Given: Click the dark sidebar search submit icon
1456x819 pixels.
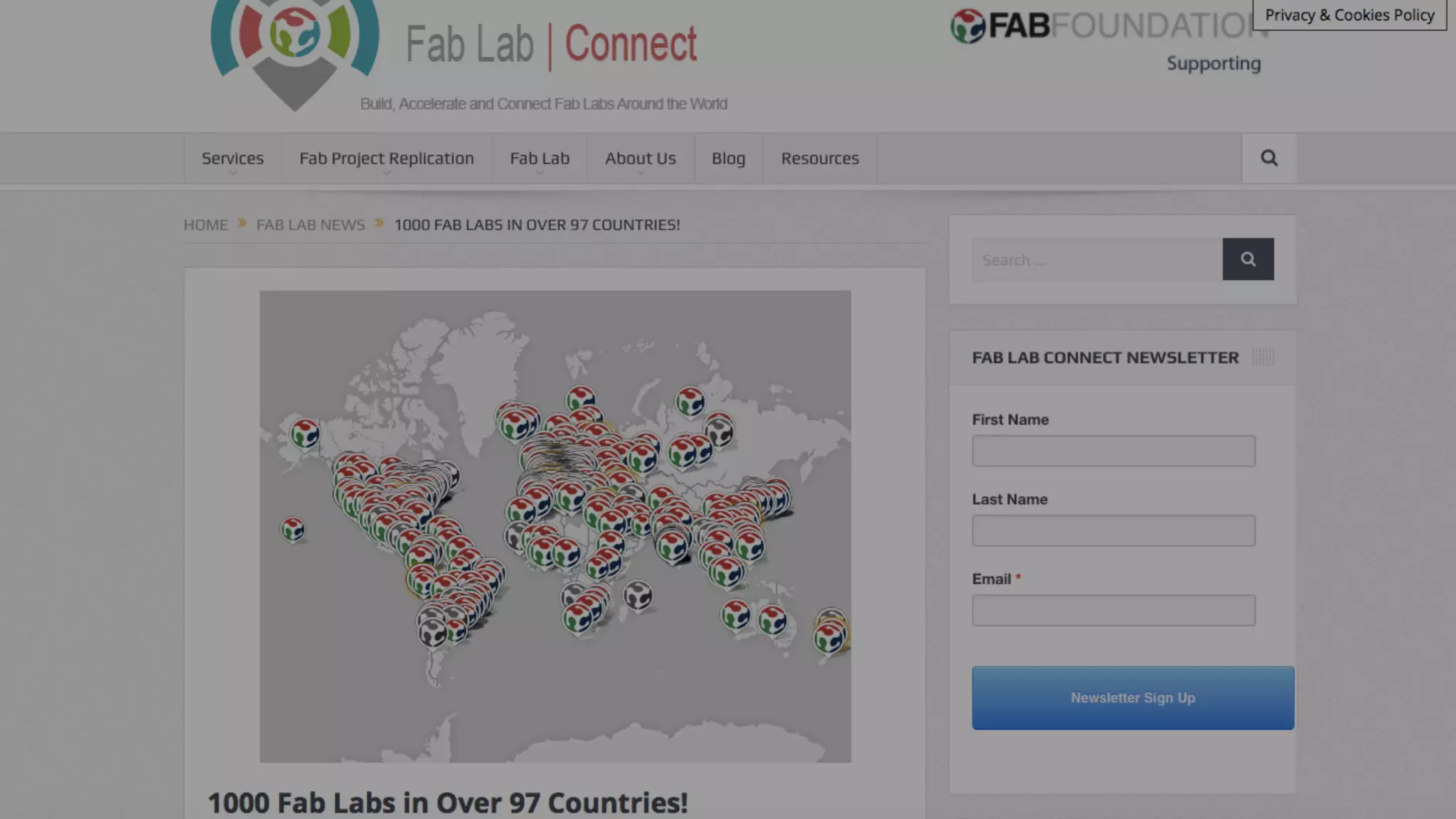Looking at the screenshot, I should point(1248,259).
